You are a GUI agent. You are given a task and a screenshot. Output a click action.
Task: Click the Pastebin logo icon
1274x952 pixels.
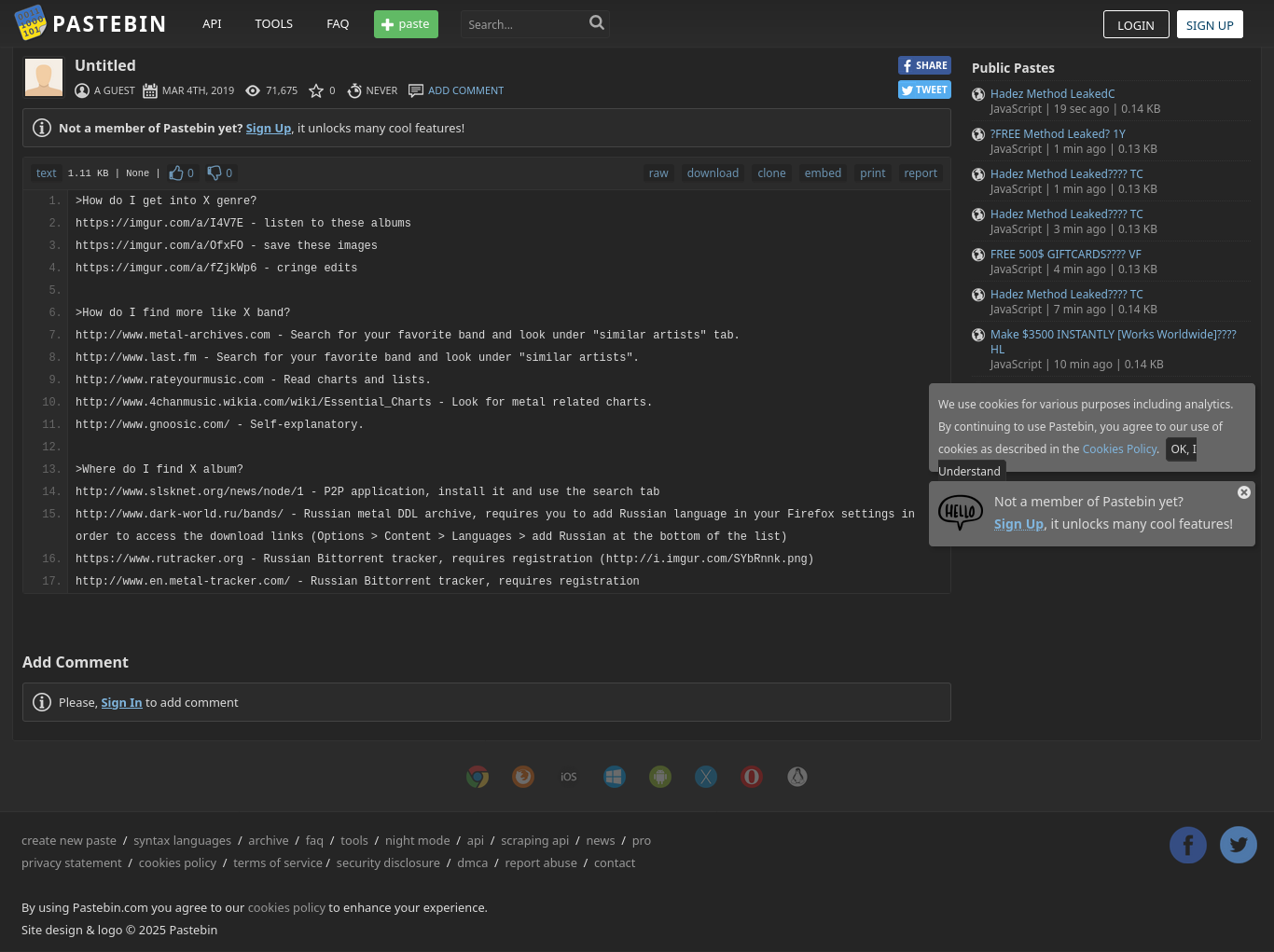click(x=30, y=22)
